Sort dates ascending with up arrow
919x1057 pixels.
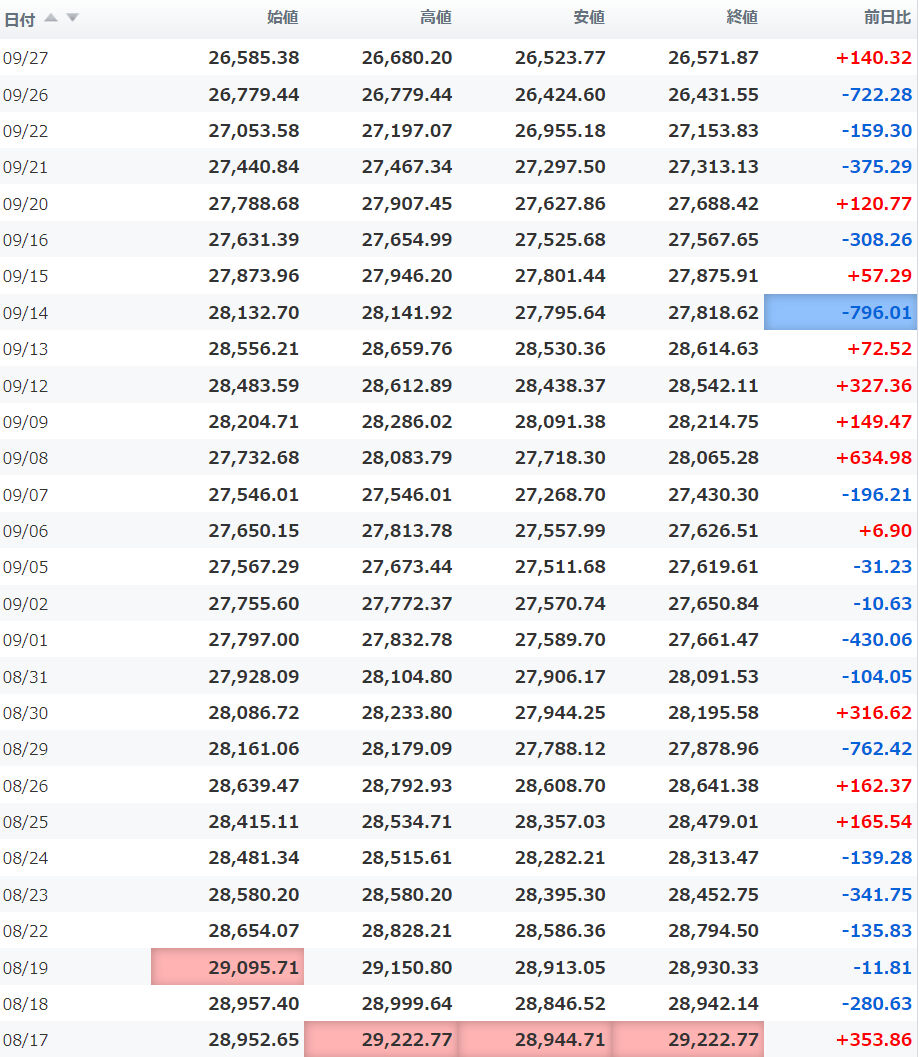(51, 18)
